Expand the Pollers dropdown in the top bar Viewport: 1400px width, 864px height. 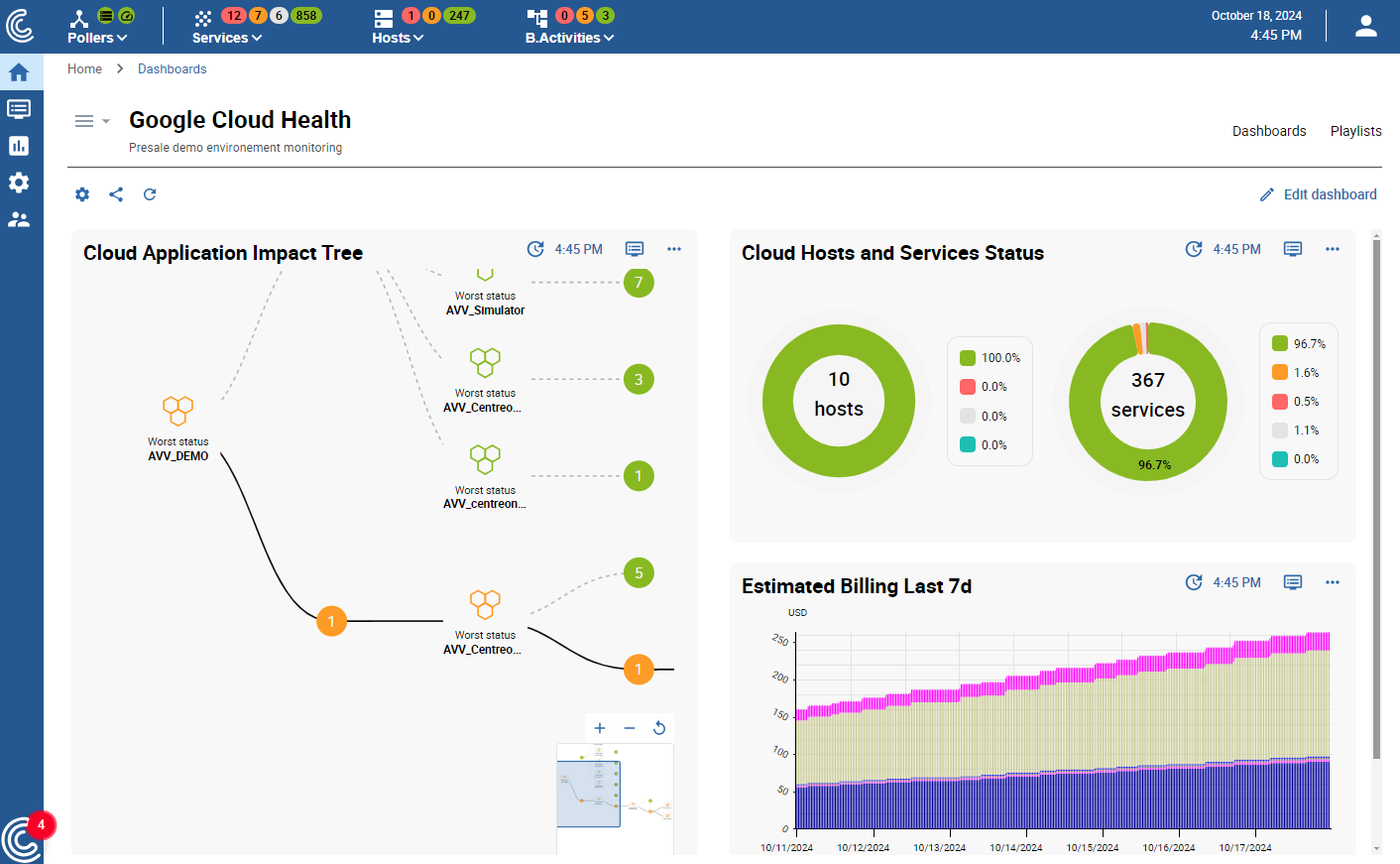click(x=97, y=37)
